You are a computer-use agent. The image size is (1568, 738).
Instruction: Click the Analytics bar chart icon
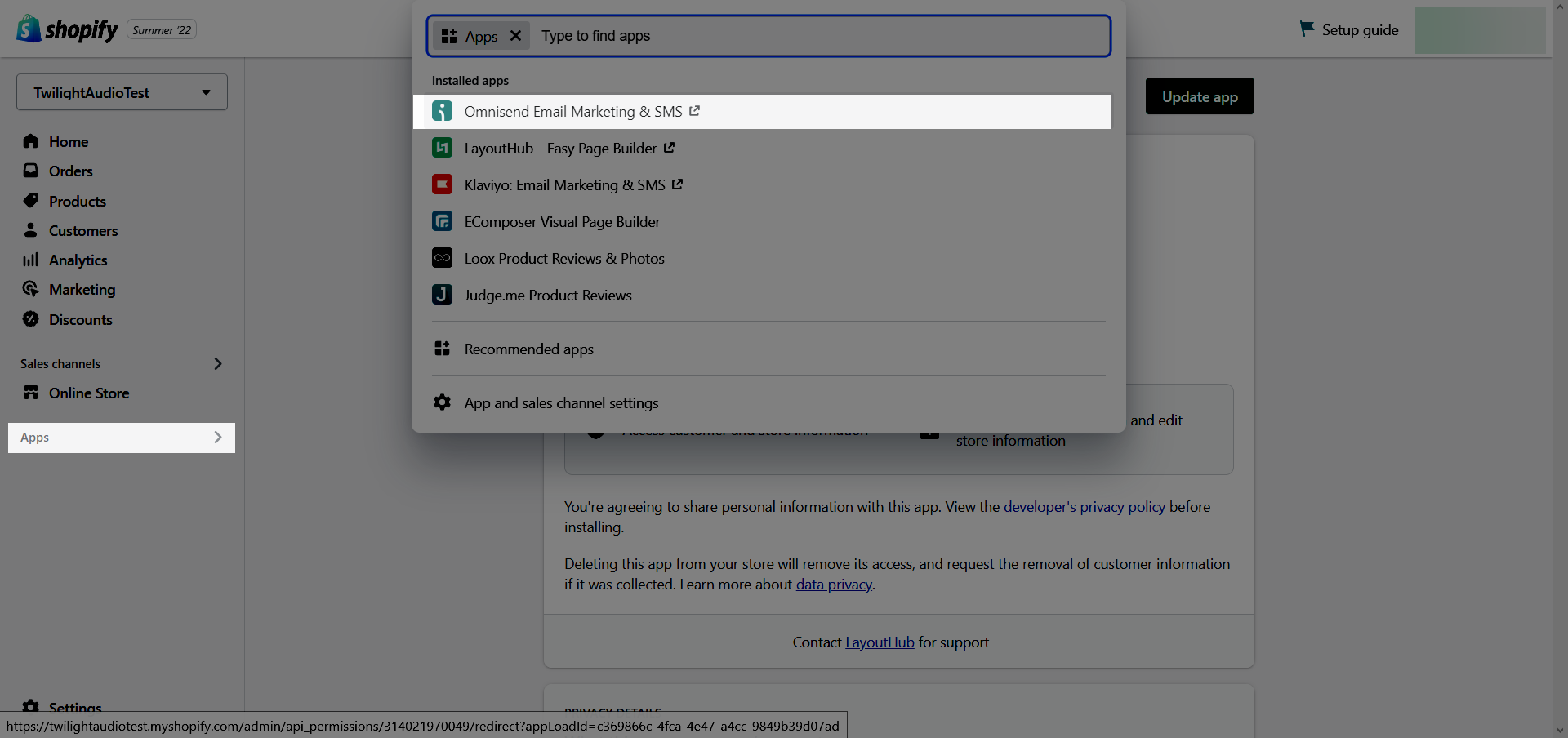pyautogui.click(x=31, y=260)
